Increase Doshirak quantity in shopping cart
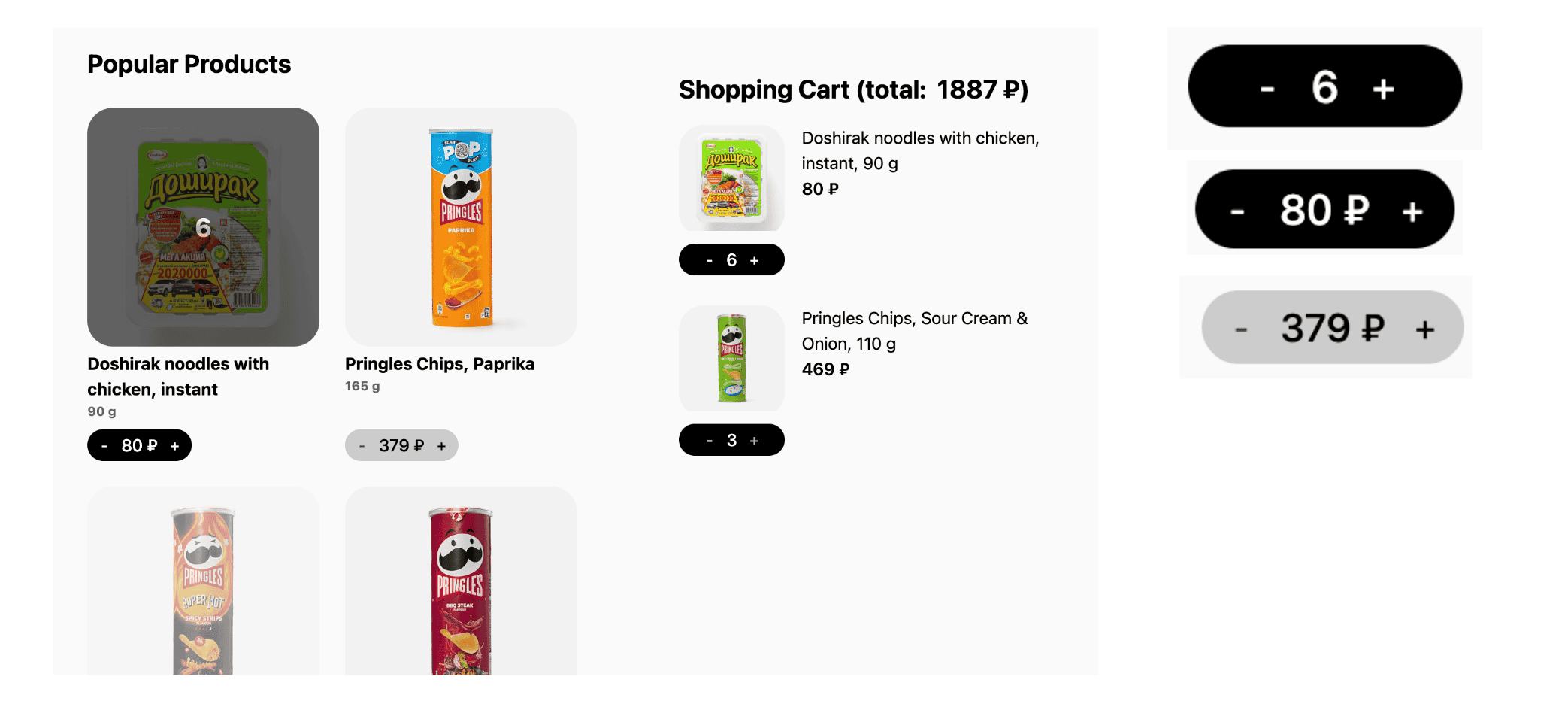The width and height of the screenshot is (1568, 707). coord(754,260)
